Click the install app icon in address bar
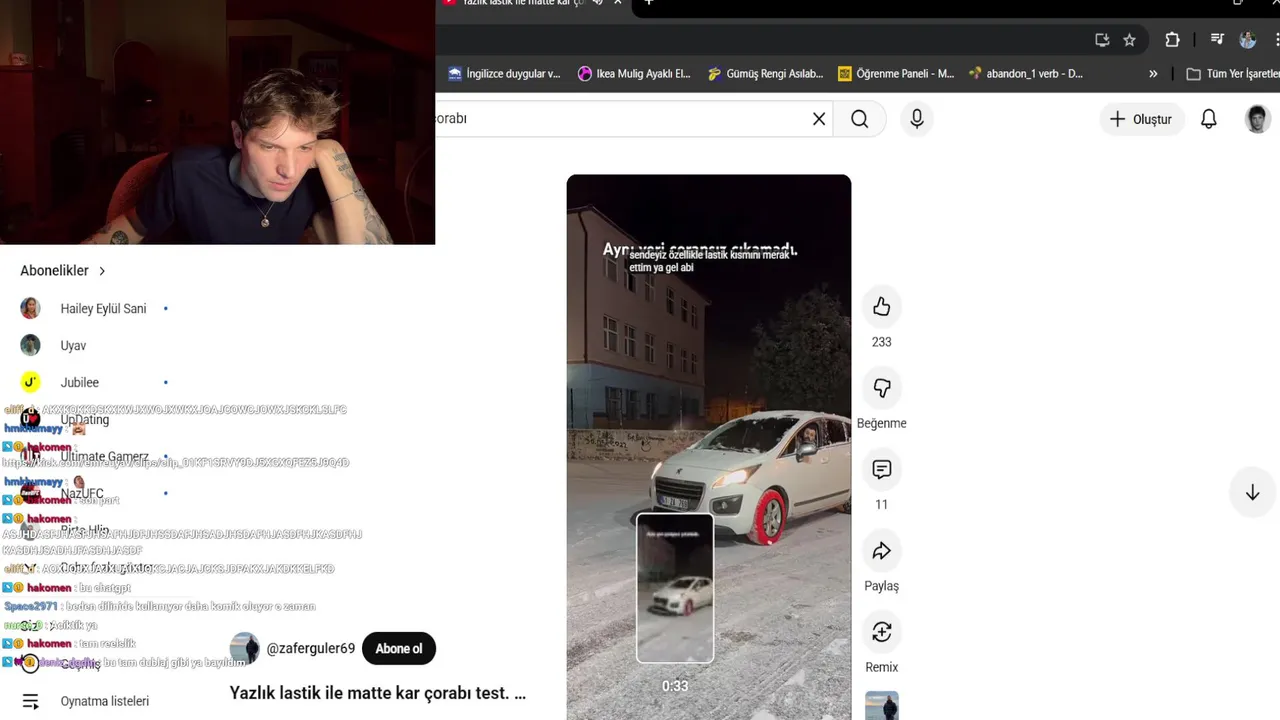 click(1102, 40)
